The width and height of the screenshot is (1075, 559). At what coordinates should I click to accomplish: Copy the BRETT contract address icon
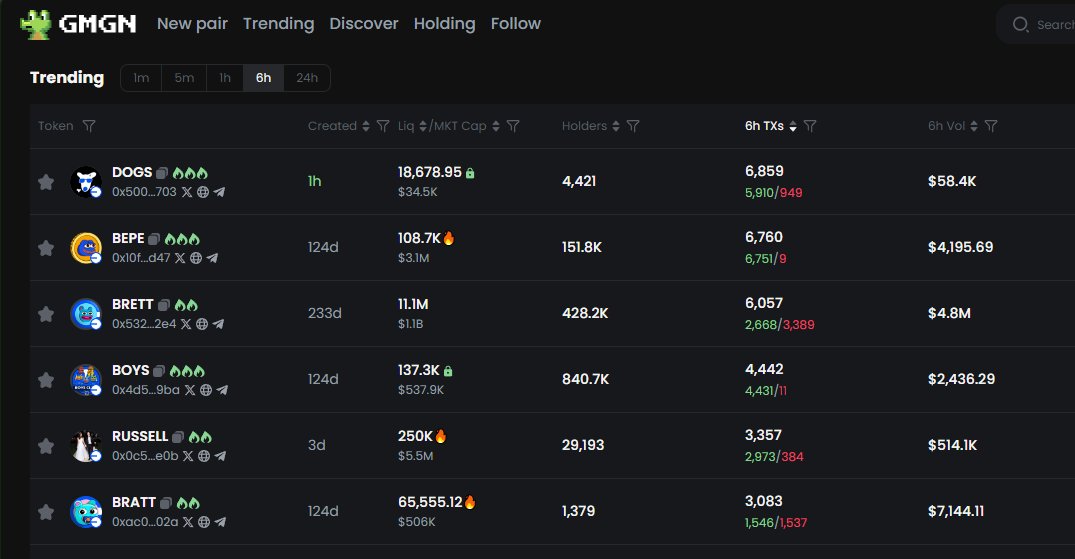pos(164,305)
